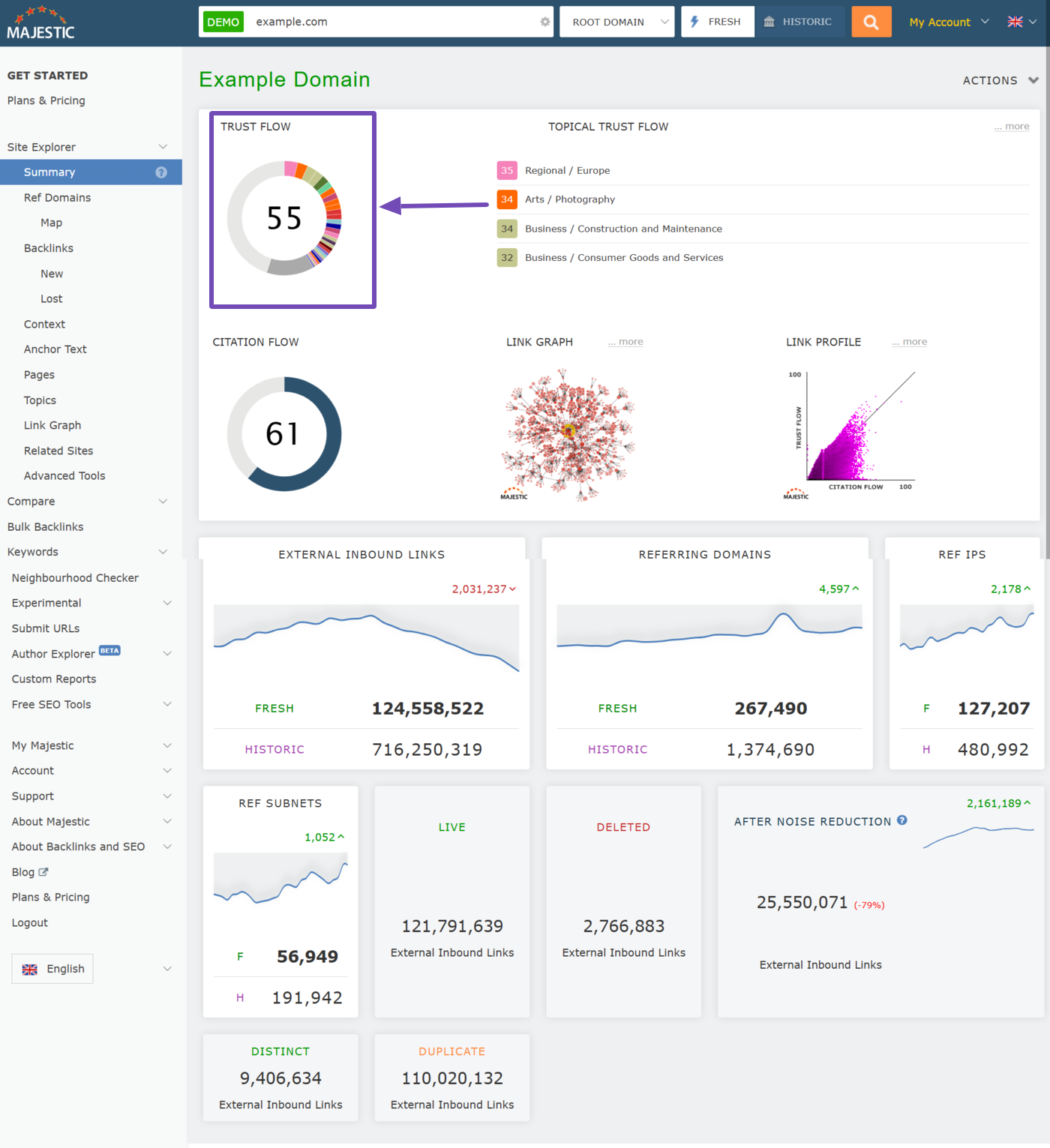
Task: Expand About Backlinks and SEO section
Action: [167, 847]
